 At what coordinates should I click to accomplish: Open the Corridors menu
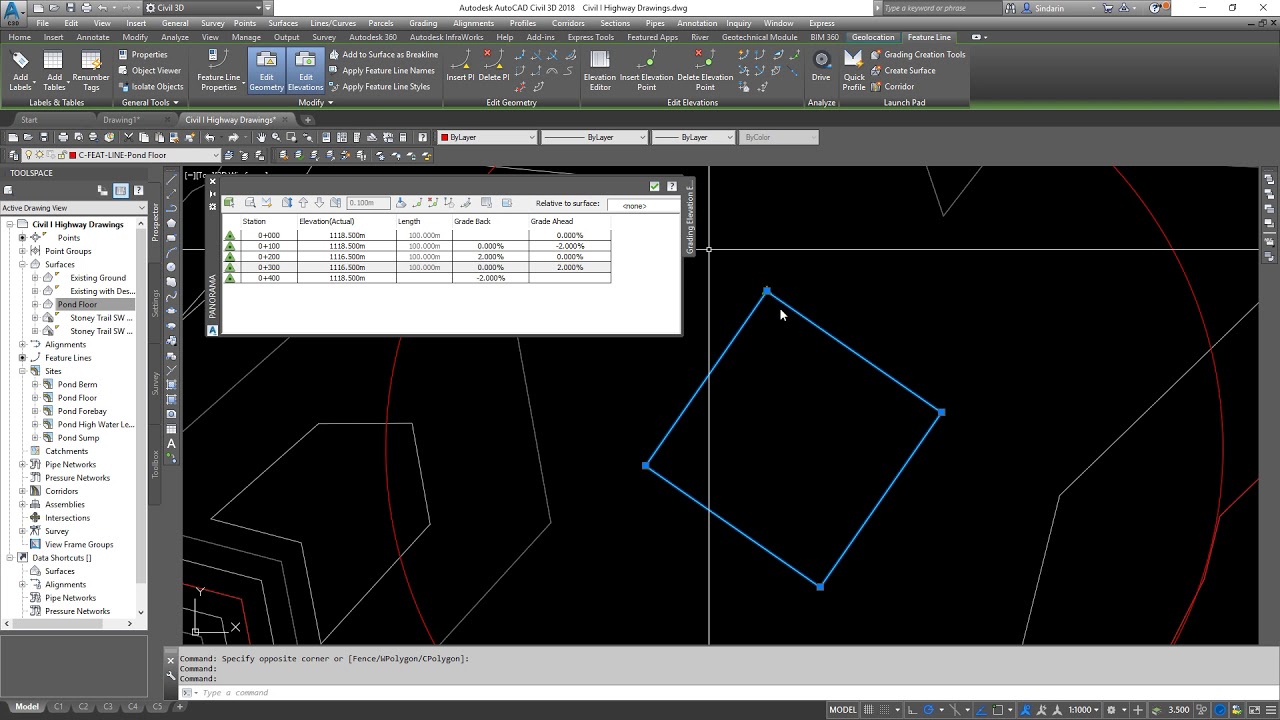[568, 23]
